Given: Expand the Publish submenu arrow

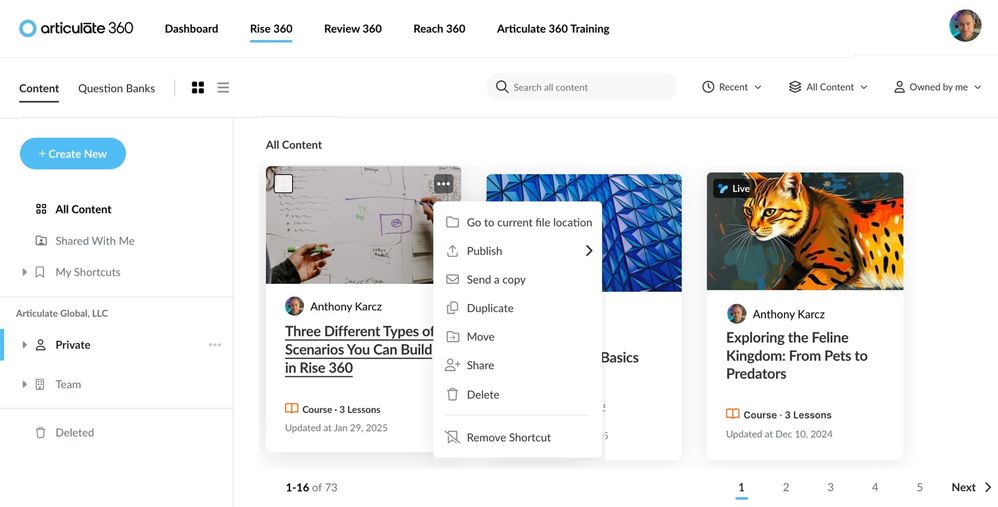Looking at the screenshot, I should [589, 251].
